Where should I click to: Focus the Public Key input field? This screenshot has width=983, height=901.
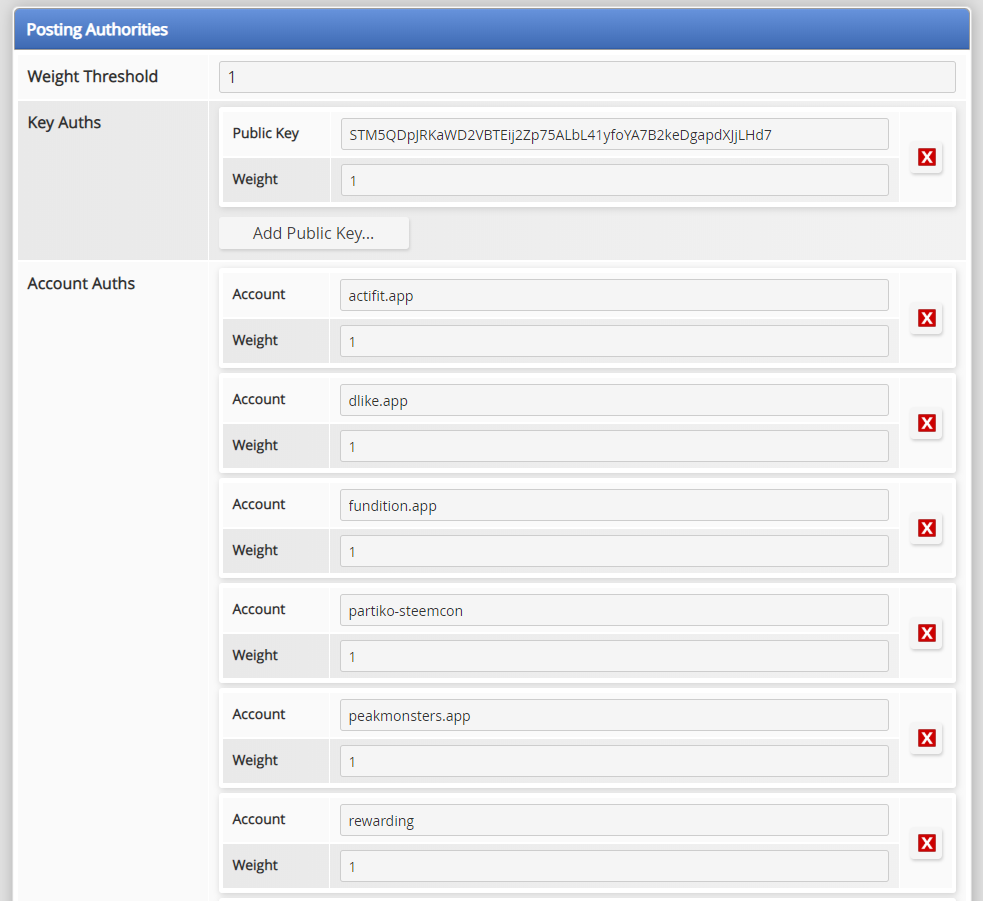614,134
